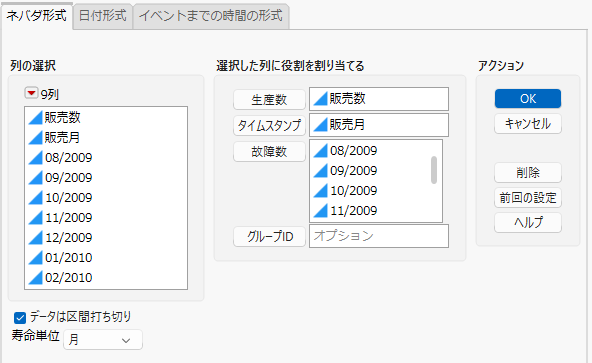
Task: Click the icon next to 10/2009 in column list
Action: tap(35, 198)
